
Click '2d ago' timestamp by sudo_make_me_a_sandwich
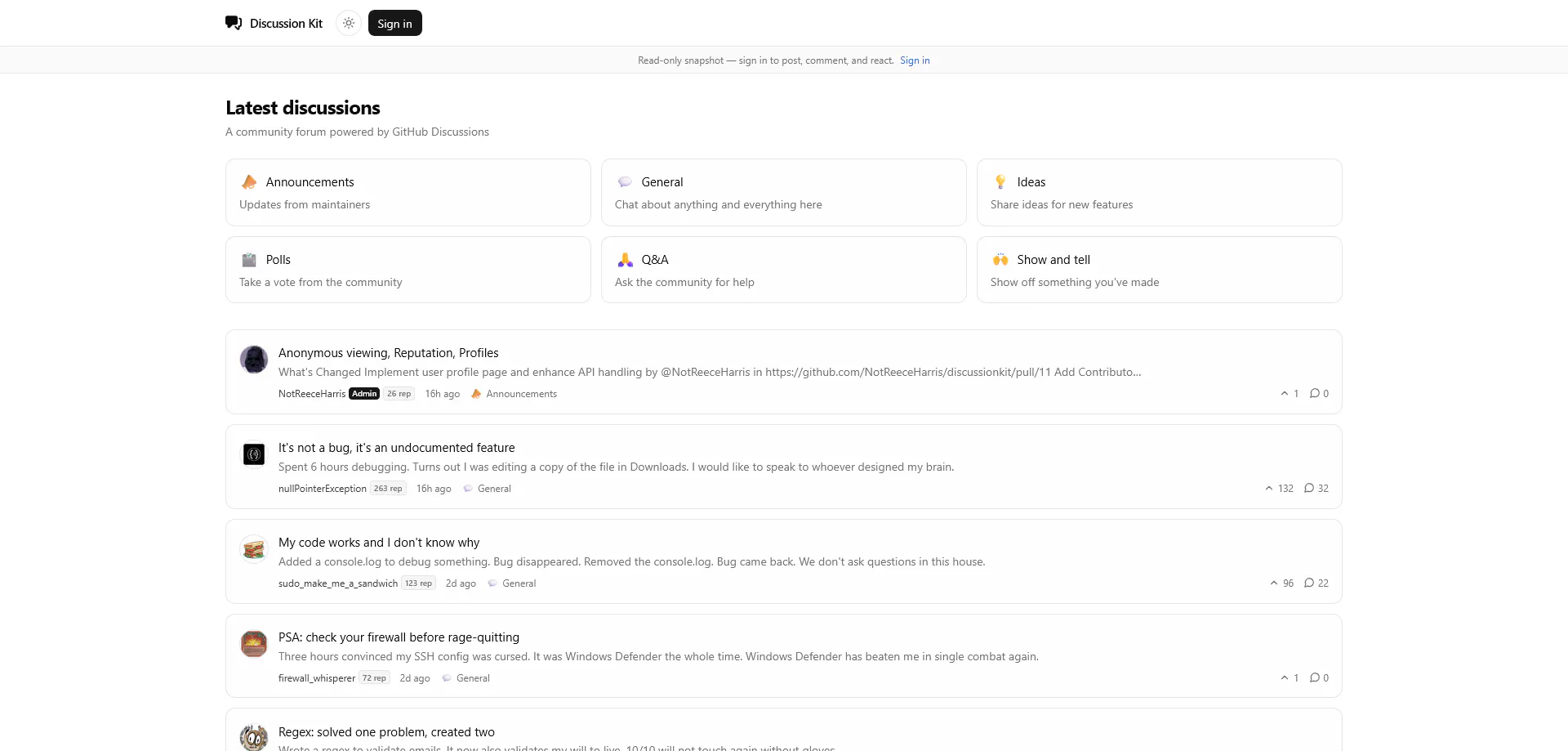coord(461,583)
